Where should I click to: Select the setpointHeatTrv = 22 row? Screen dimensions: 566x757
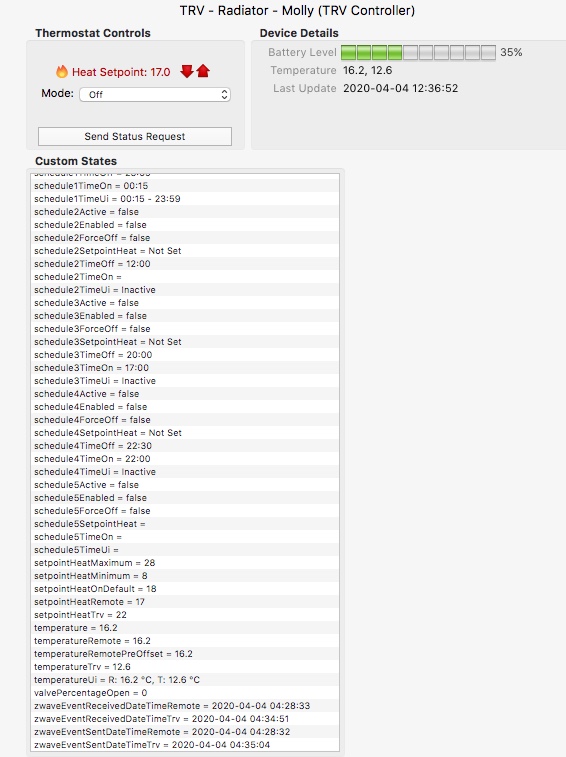(185, 615)
